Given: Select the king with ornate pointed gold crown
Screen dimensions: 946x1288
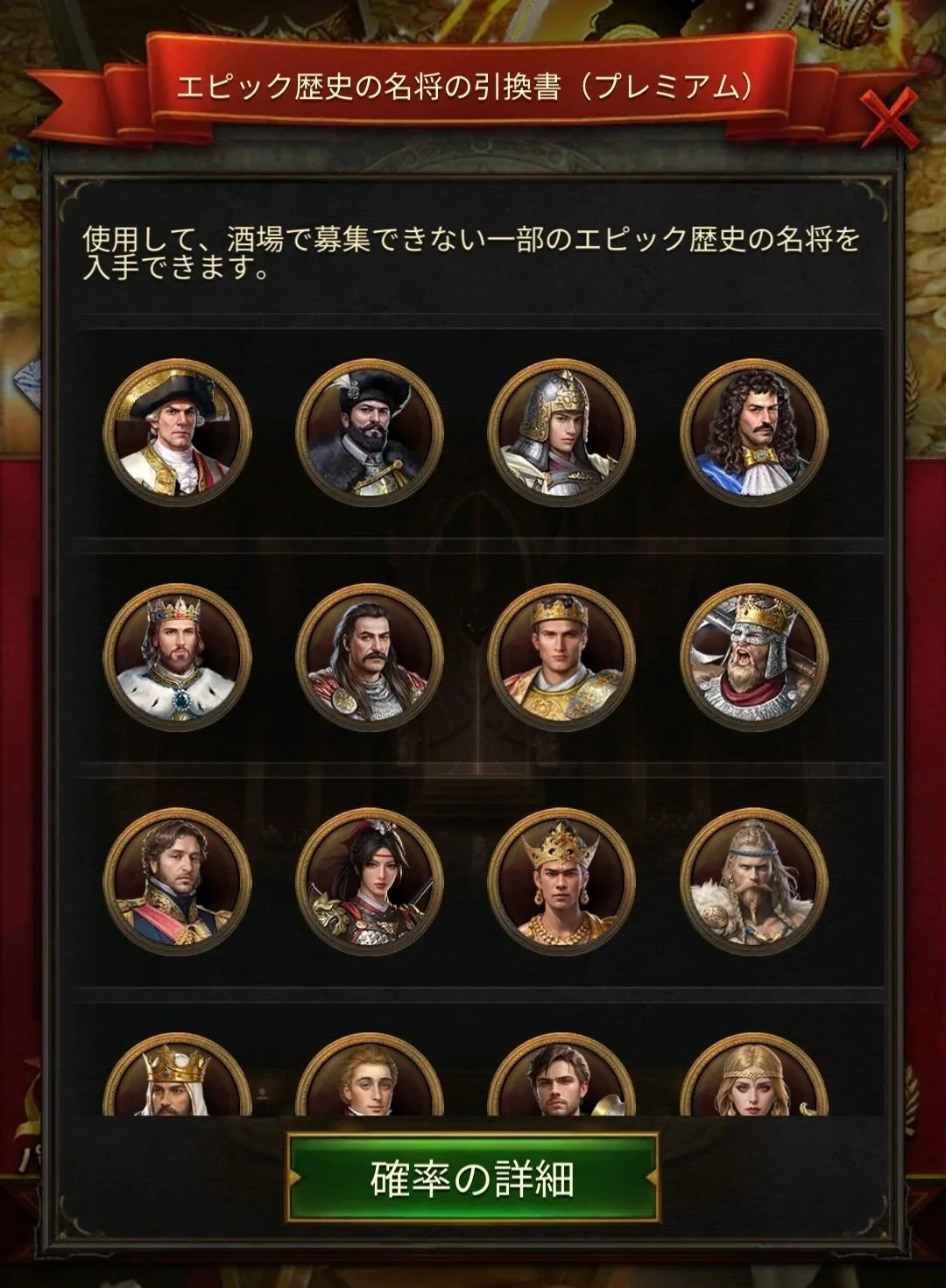Looking at the screenshot, I should [x=561, y=882].
